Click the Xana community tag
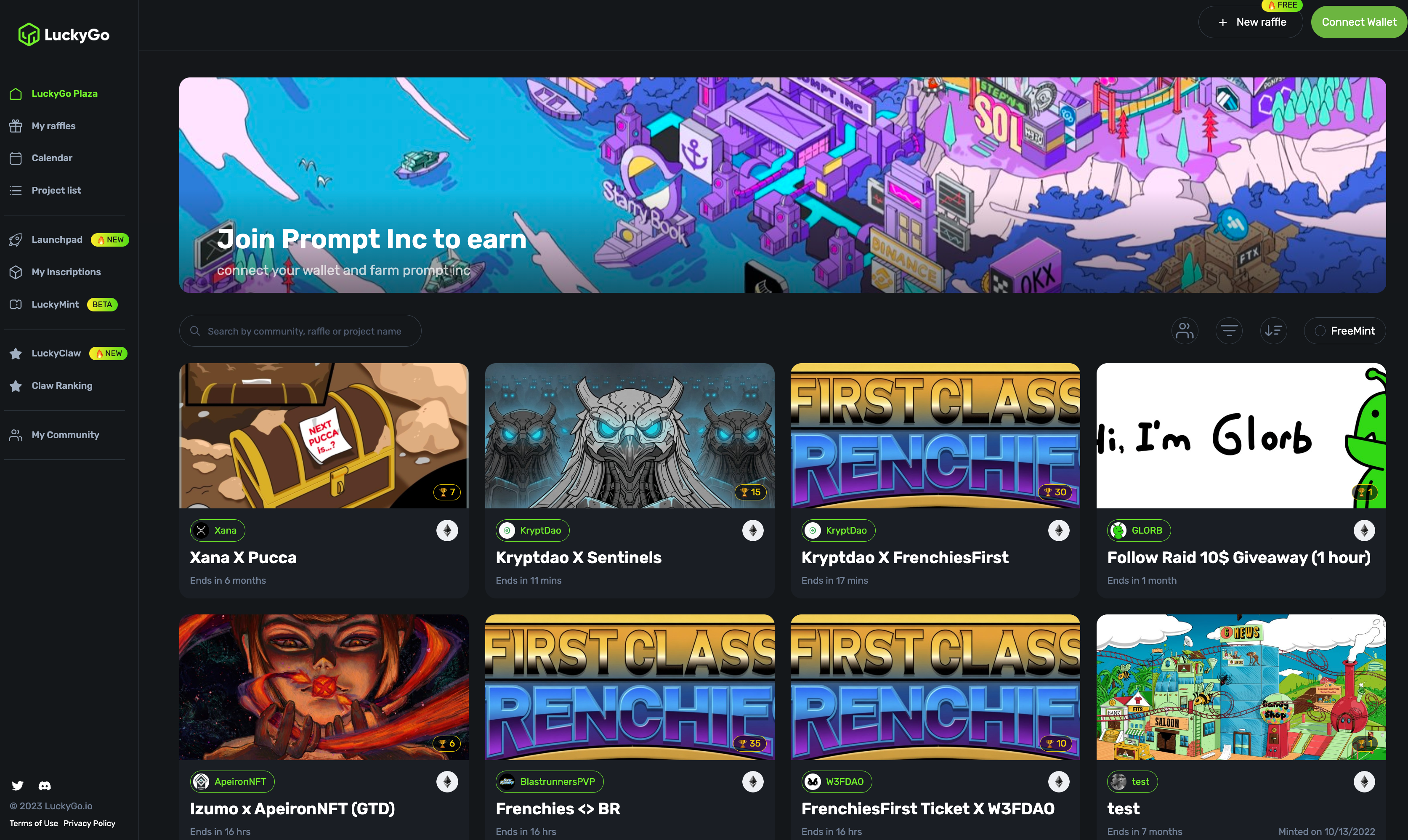The image size is (1408, 840). [217, 530]
